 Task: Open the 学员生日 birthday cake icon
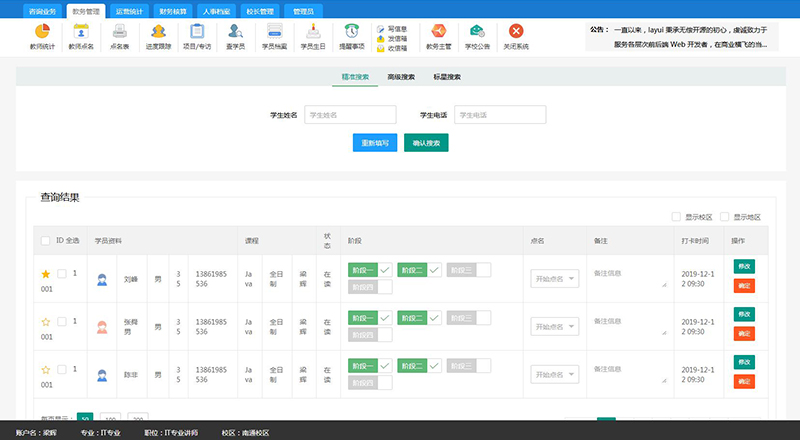point(312,32)
